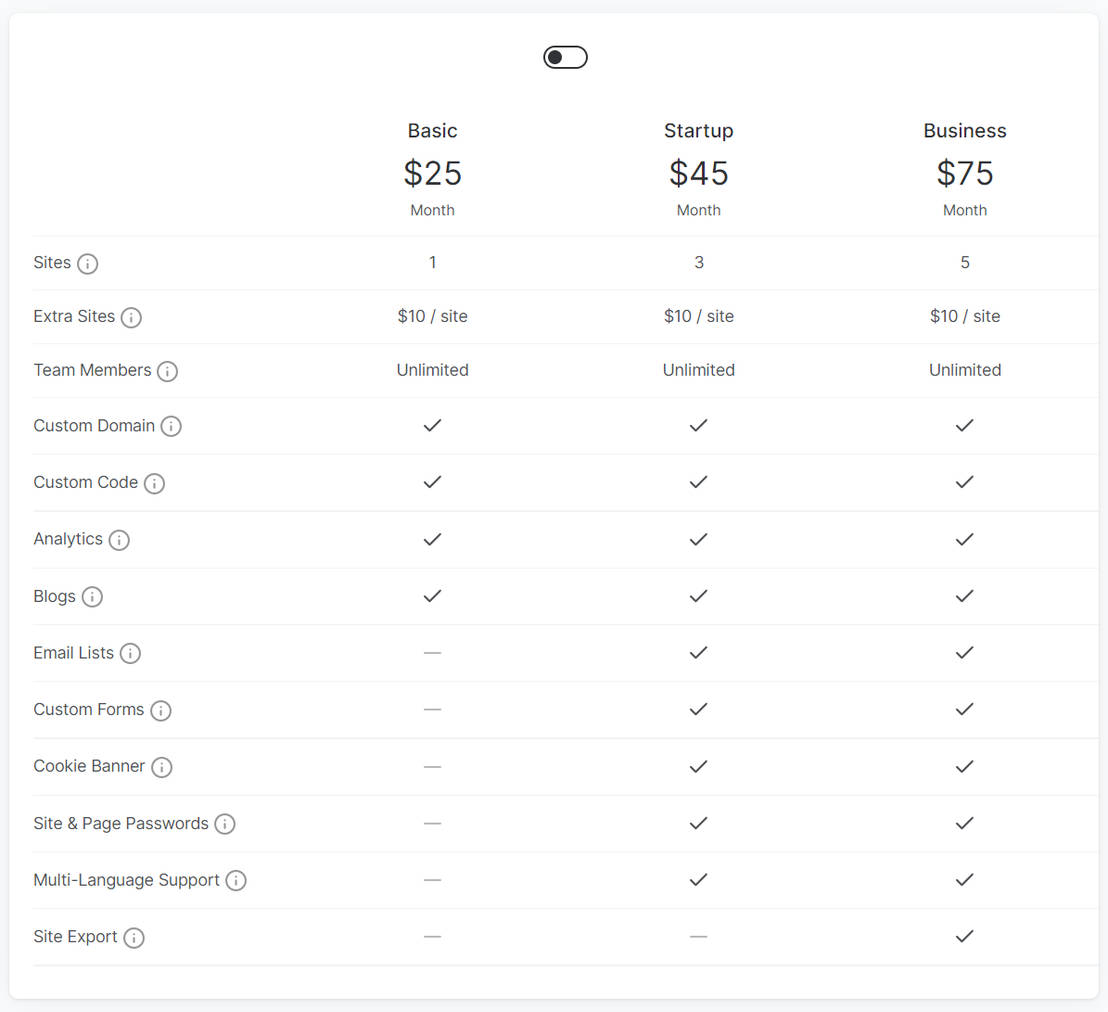
Task: Click the Basic Custom Forms dash
Action: (432, 709)
